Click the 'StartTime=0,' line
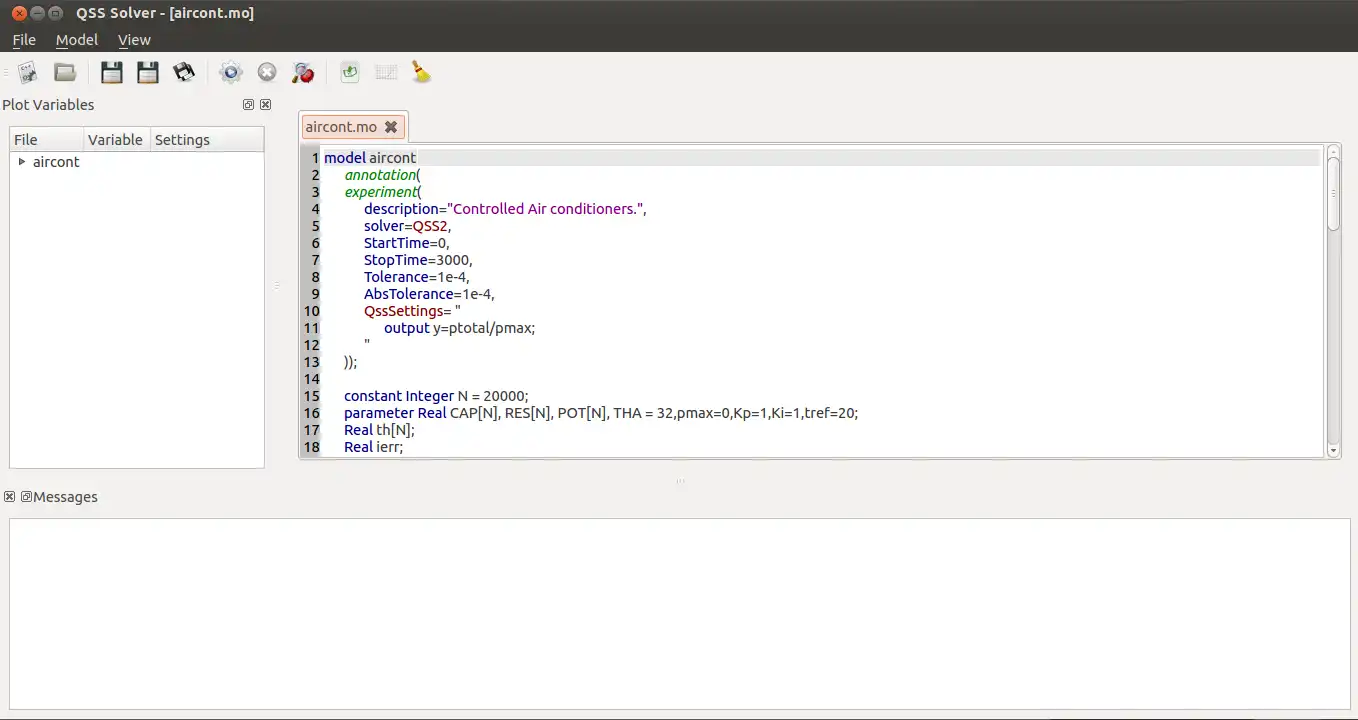The width and height of the screenshot is (1358, 720). point(407,243)
